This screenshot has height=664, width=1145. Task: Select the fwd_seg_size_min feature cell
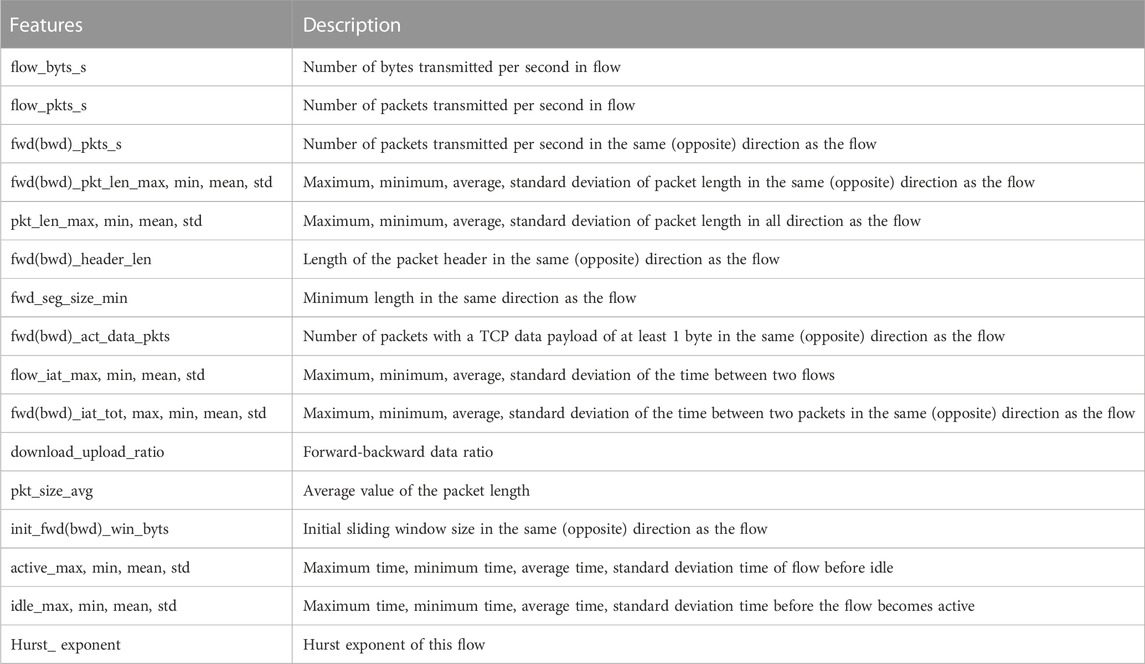pyautogui.click(x=146, y=298)
